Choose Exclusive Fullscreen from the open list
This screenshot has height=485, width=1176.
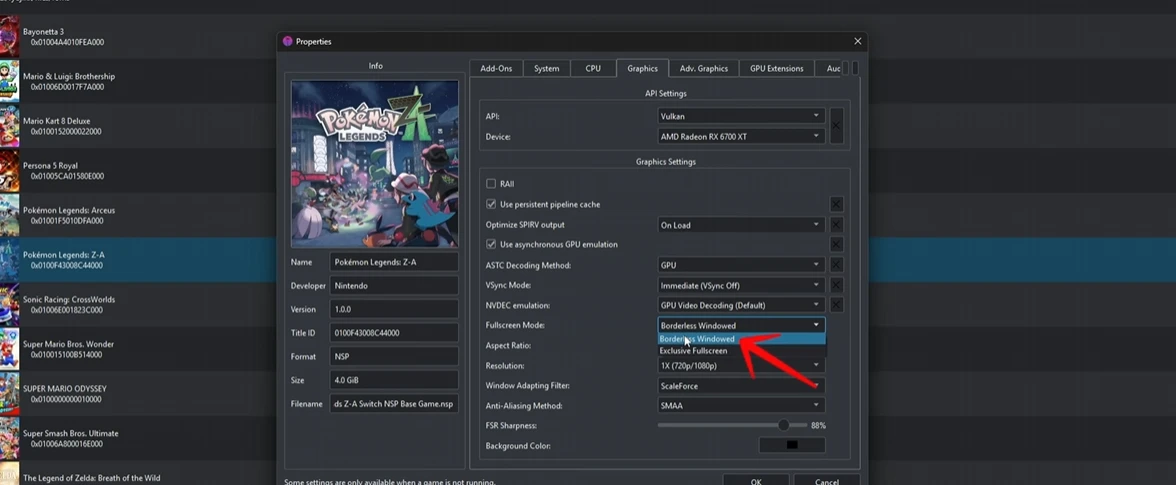(694, 351)
